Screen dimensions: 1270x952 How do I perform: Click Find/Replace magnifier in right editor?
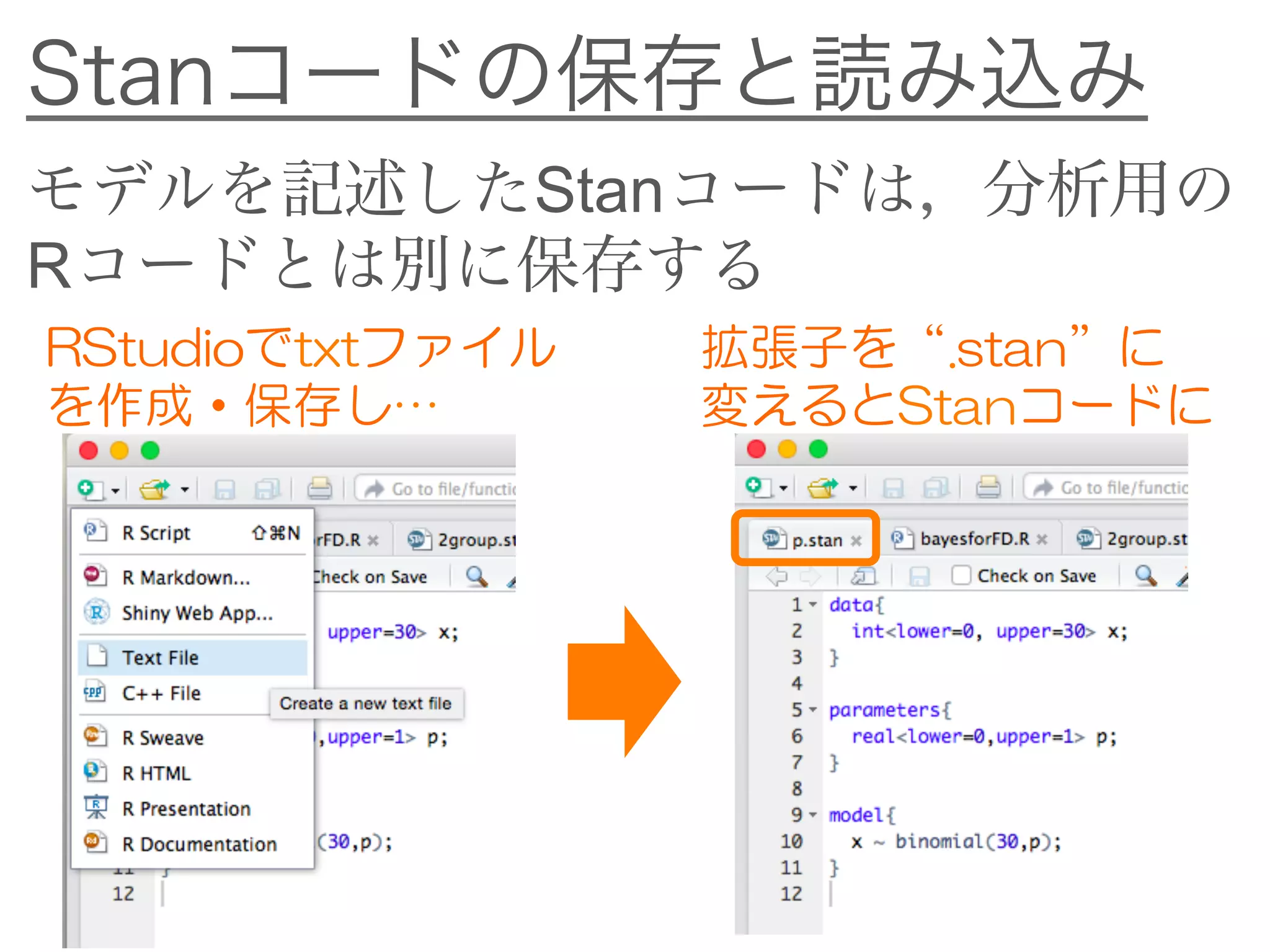[x=1145, y=576]
